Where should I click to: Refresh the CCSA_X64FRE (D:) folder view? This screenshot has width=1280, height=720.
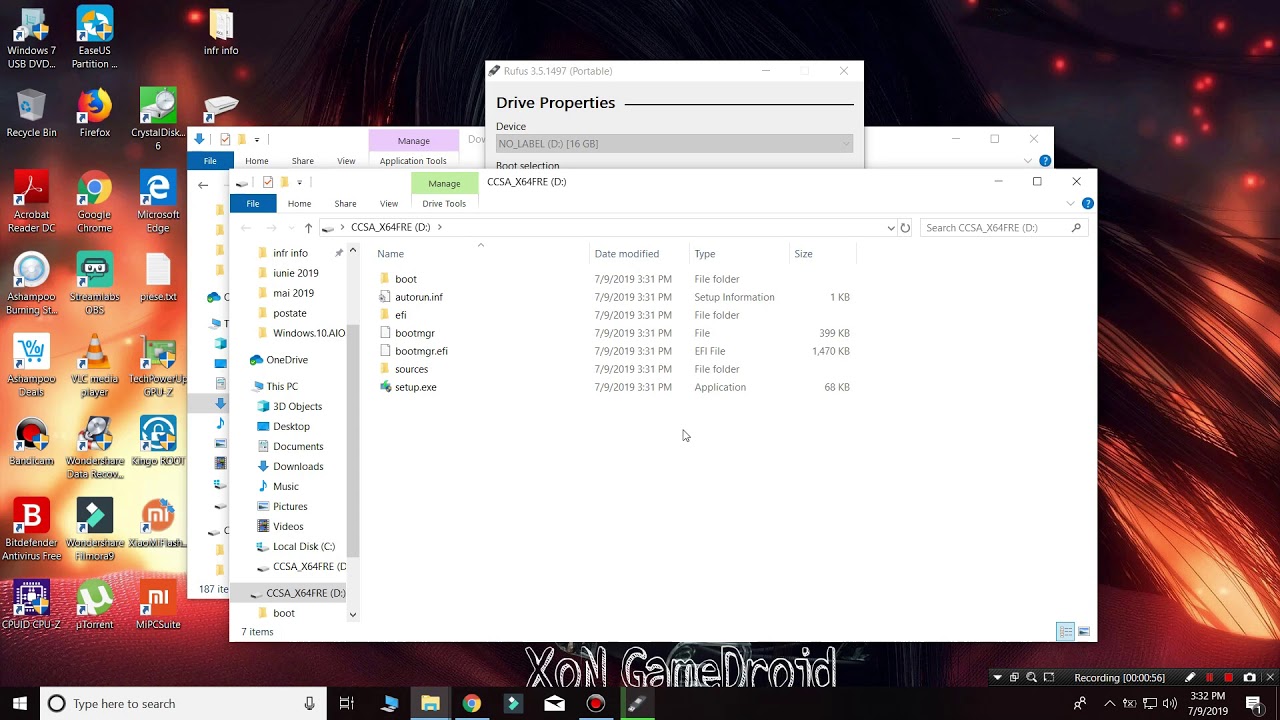pyautogui.click(x=905, y=228)
